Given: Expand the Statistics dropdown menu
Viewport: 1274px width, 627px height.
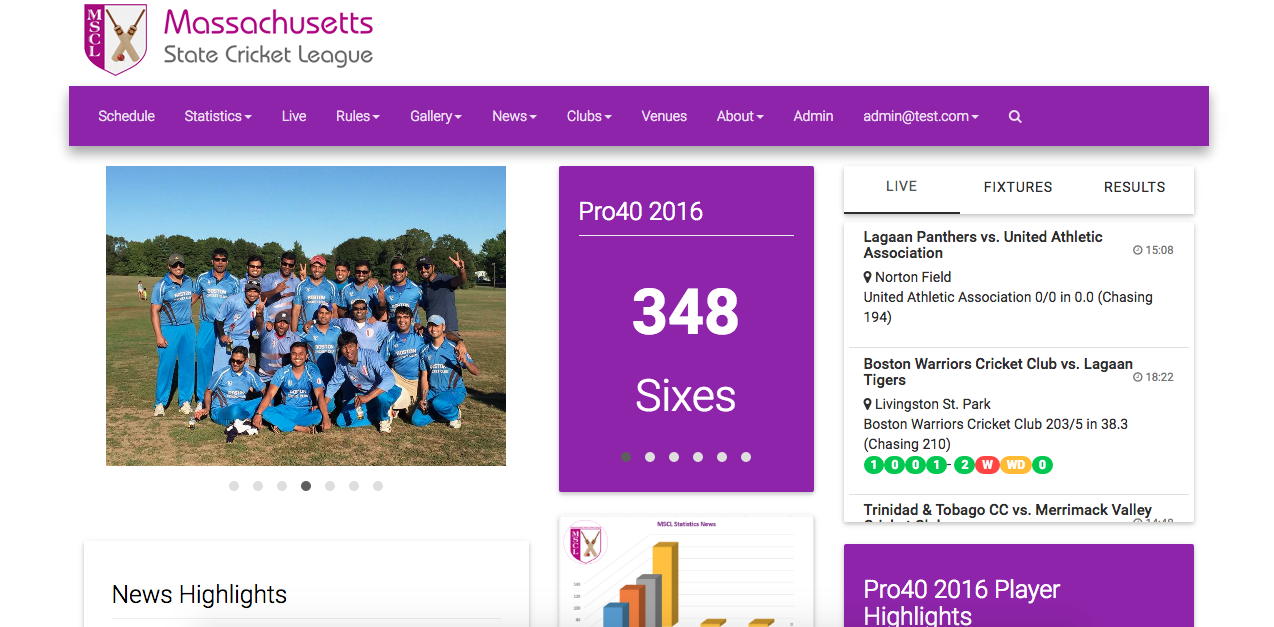Looking at the screenshot, I should (x=217, y=117).
